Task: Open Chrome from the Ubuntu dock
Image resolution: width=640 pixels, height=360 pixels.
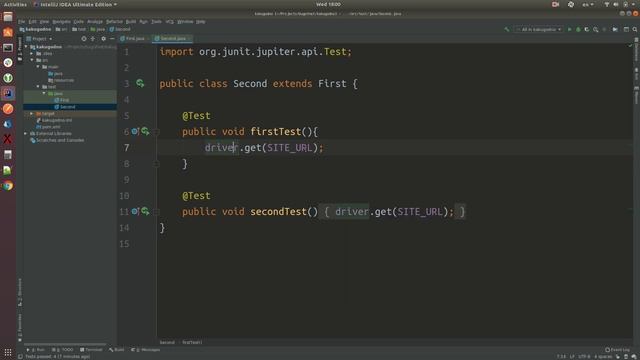Action: coord(8,186)
